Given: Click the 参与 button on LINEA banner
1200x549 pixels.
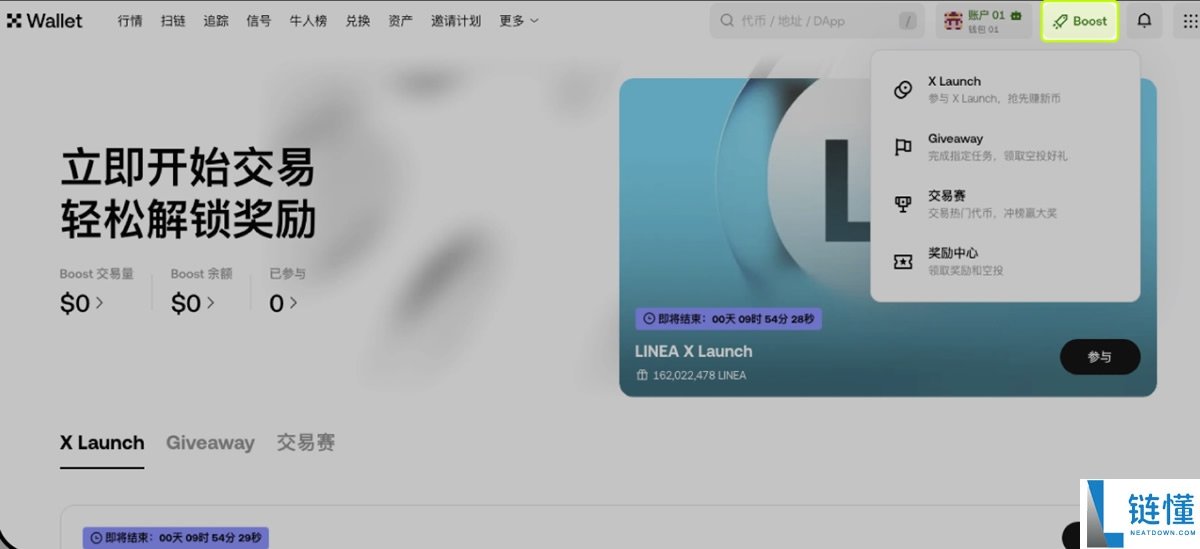Looking at the screenshot, I should click(x=1100, y=357).
